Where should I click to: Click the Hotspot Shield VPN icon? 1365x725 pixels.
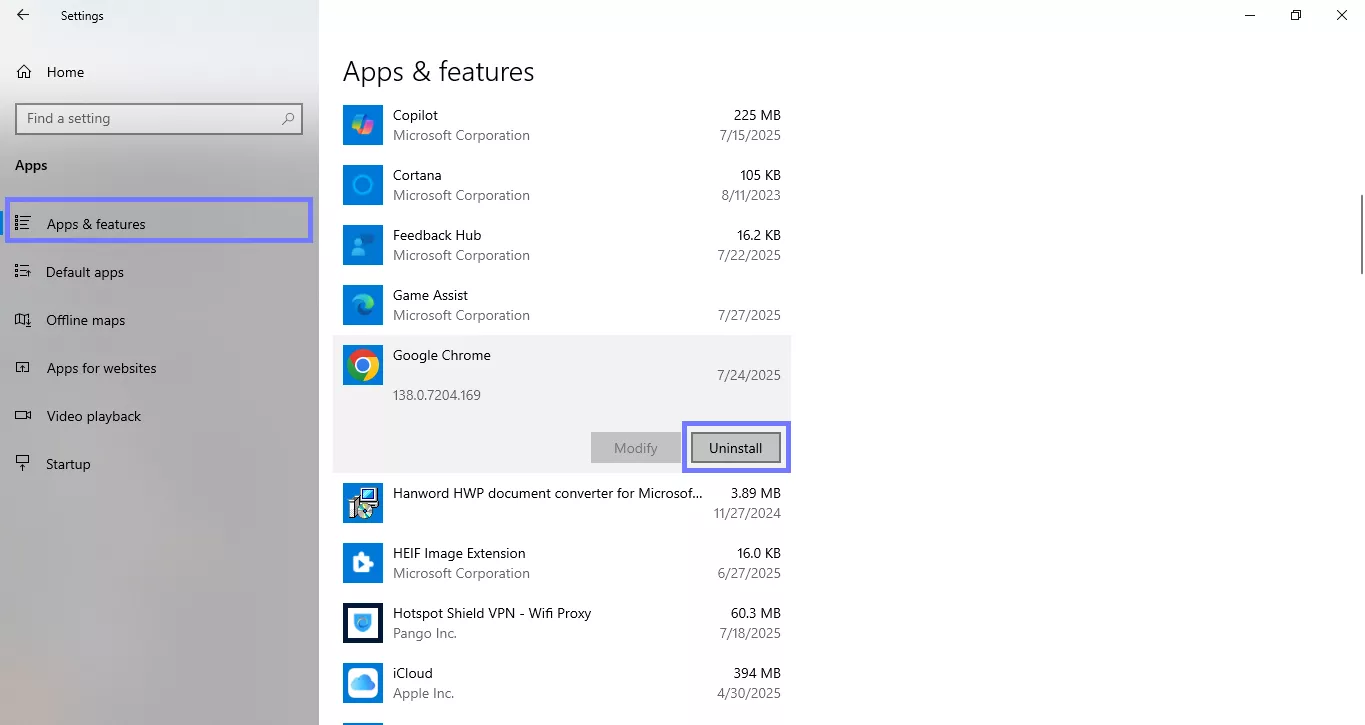coord(362,623)
